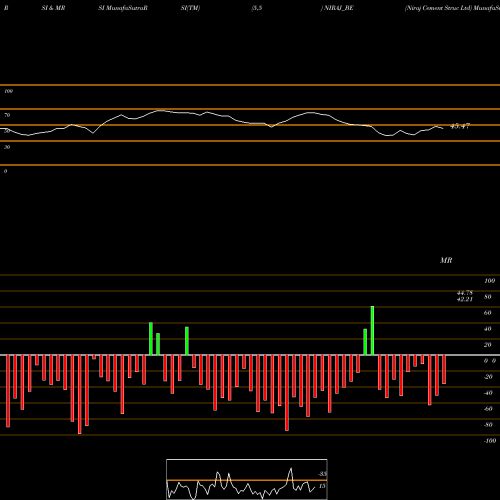The height and width of the screenshot is (500, 500).
Task: Click the -80 label on the MR axis
Action: click(x=488, y=425)
